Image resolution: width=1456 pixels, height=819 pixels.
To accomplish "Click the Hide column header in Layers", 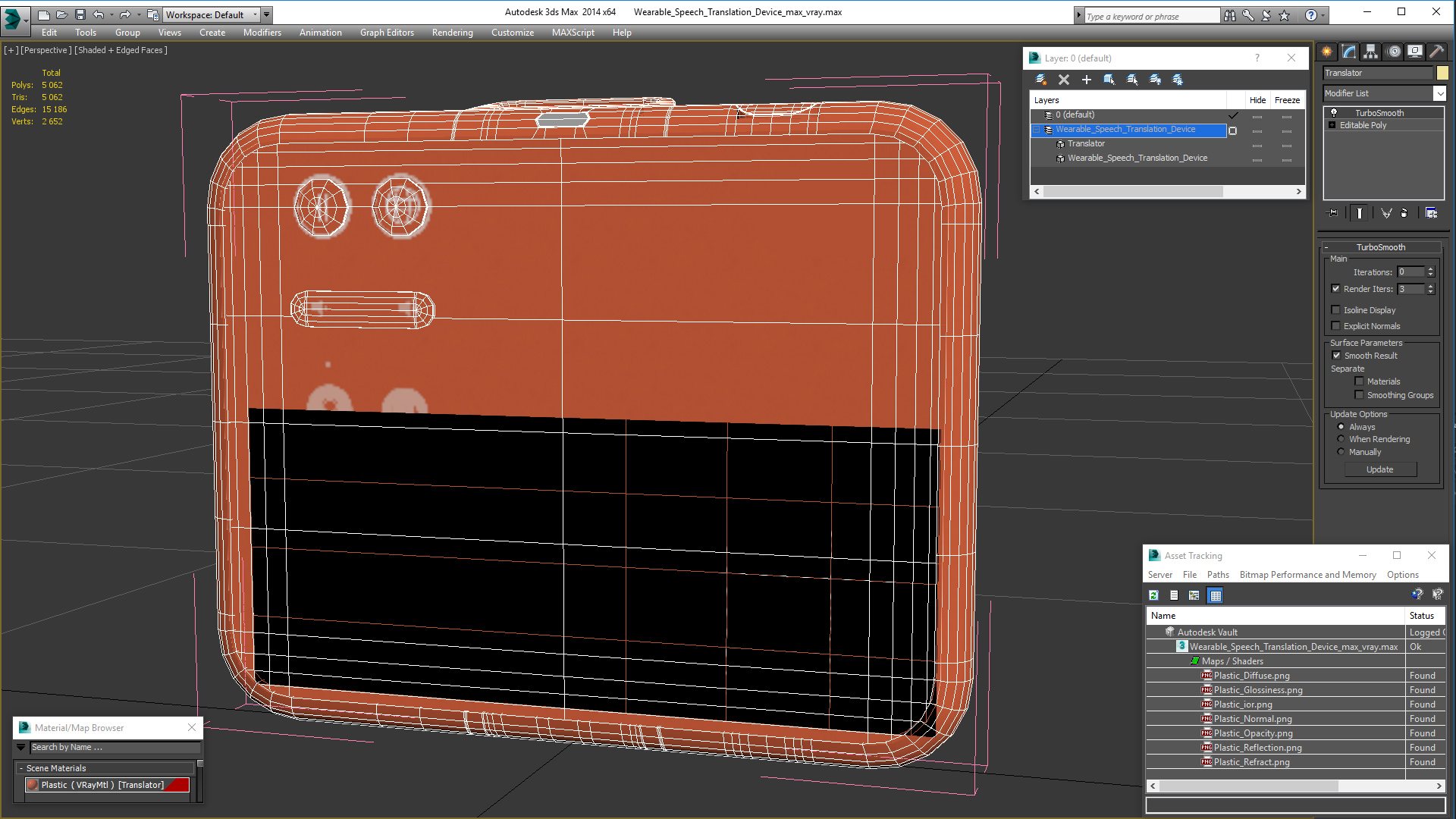I will [1257, 100].
